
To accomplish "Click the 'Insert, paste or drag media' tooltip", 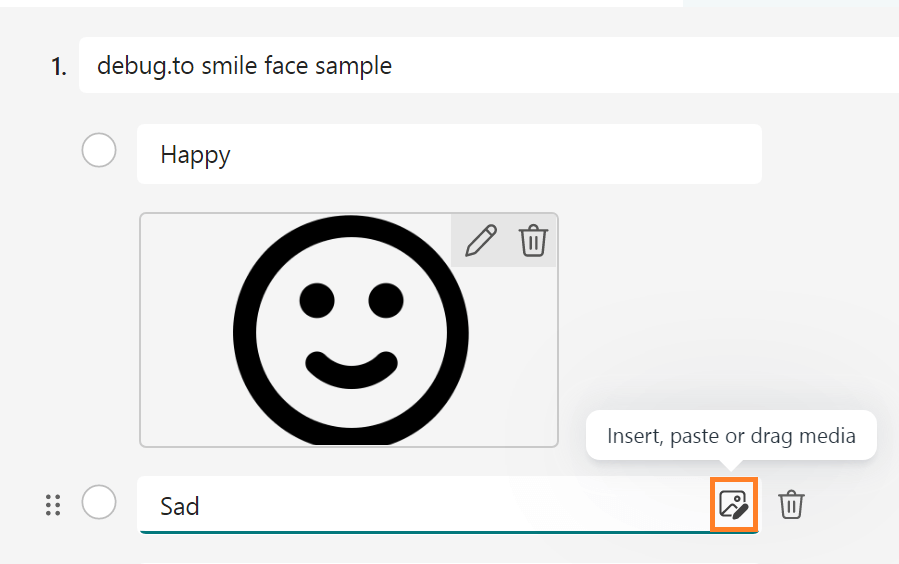I will click(731, 435).
